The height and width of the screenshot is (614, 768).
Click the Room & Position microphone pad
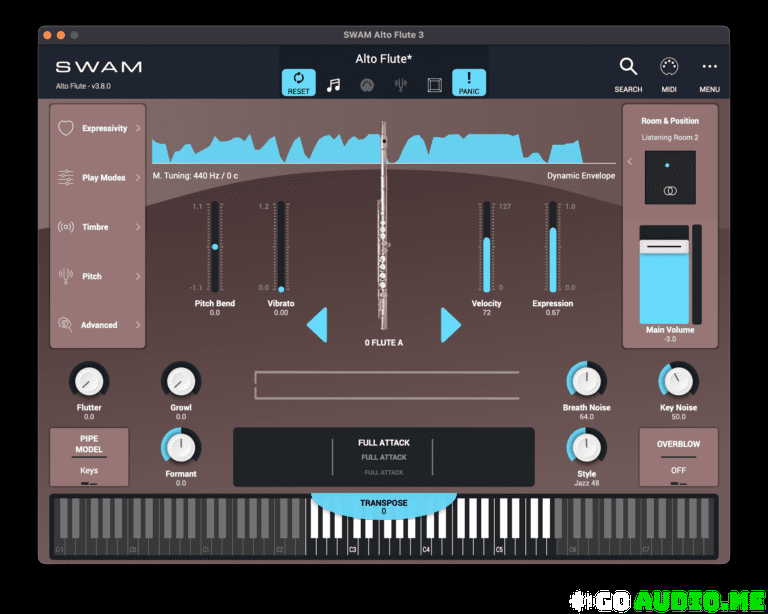[x=670, y=177]
